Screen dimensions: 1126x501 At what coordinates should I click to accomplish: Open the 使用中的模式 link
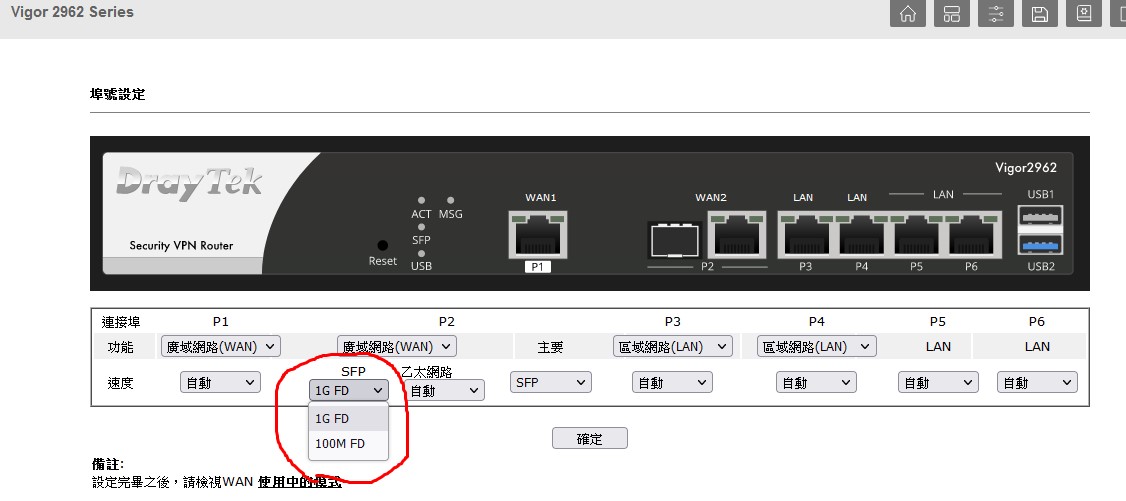pyautogui.click(x=299, y=482)
